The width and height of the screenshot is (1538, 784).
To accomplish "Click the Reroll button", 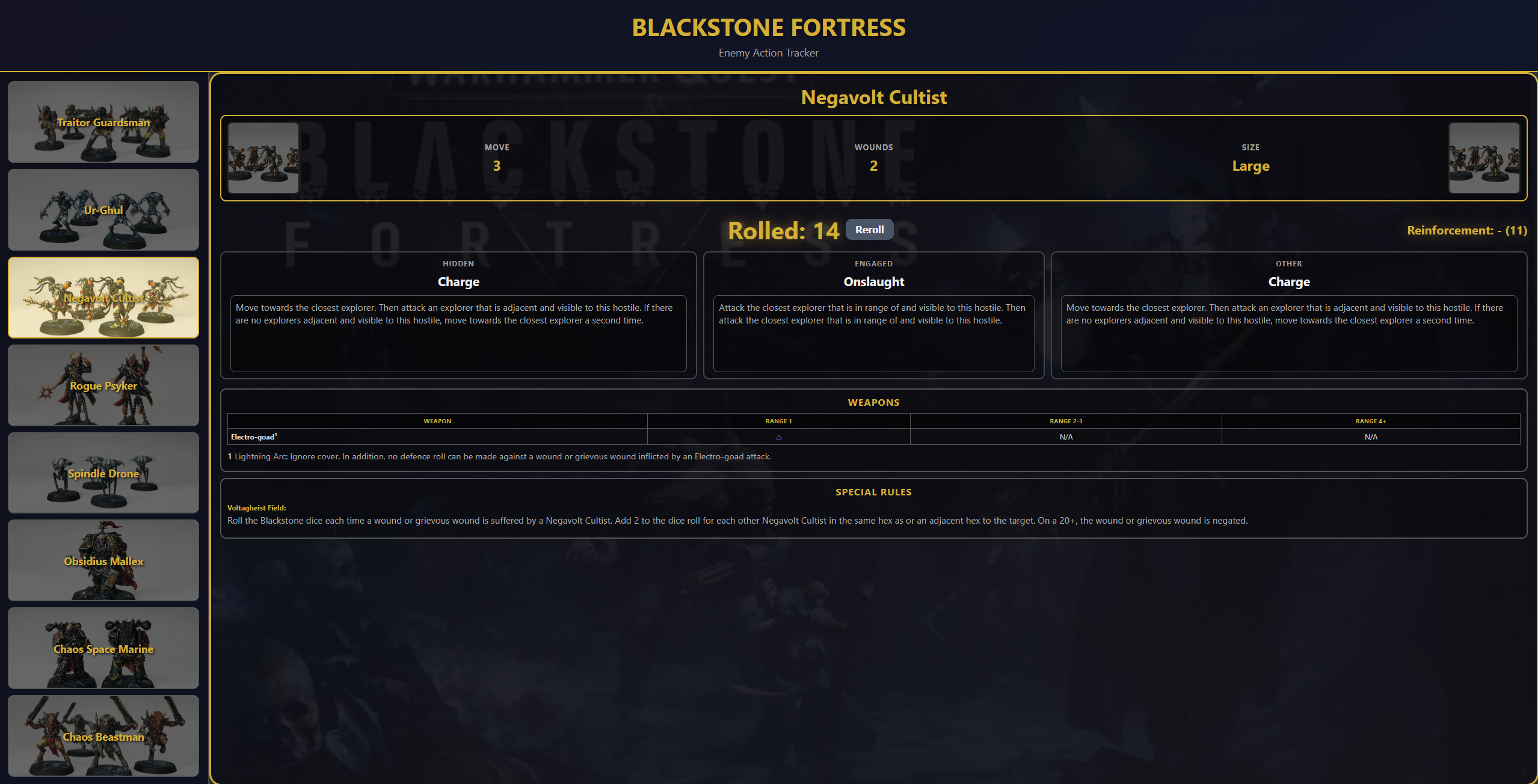I will [x=869, y=230].
